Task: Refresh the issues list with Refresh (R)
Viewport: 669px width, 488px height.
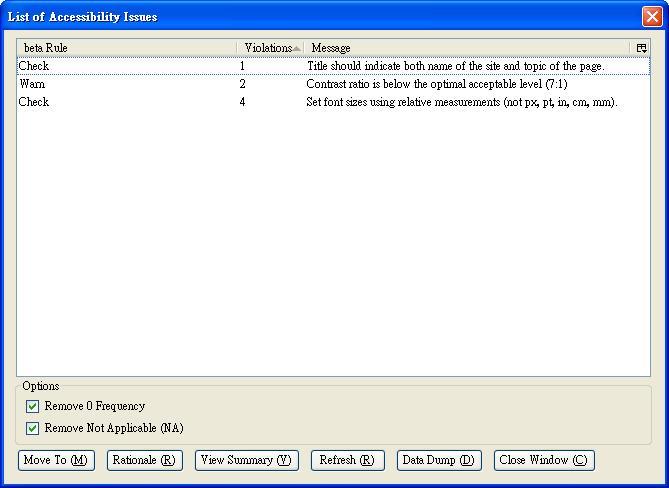Action: 348,460
